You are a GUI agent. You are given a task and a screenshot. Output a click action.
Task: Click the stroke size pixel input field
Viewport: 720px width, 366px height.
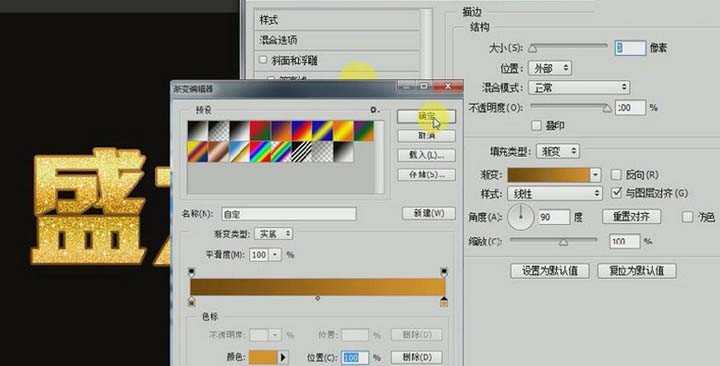point(630,48)
